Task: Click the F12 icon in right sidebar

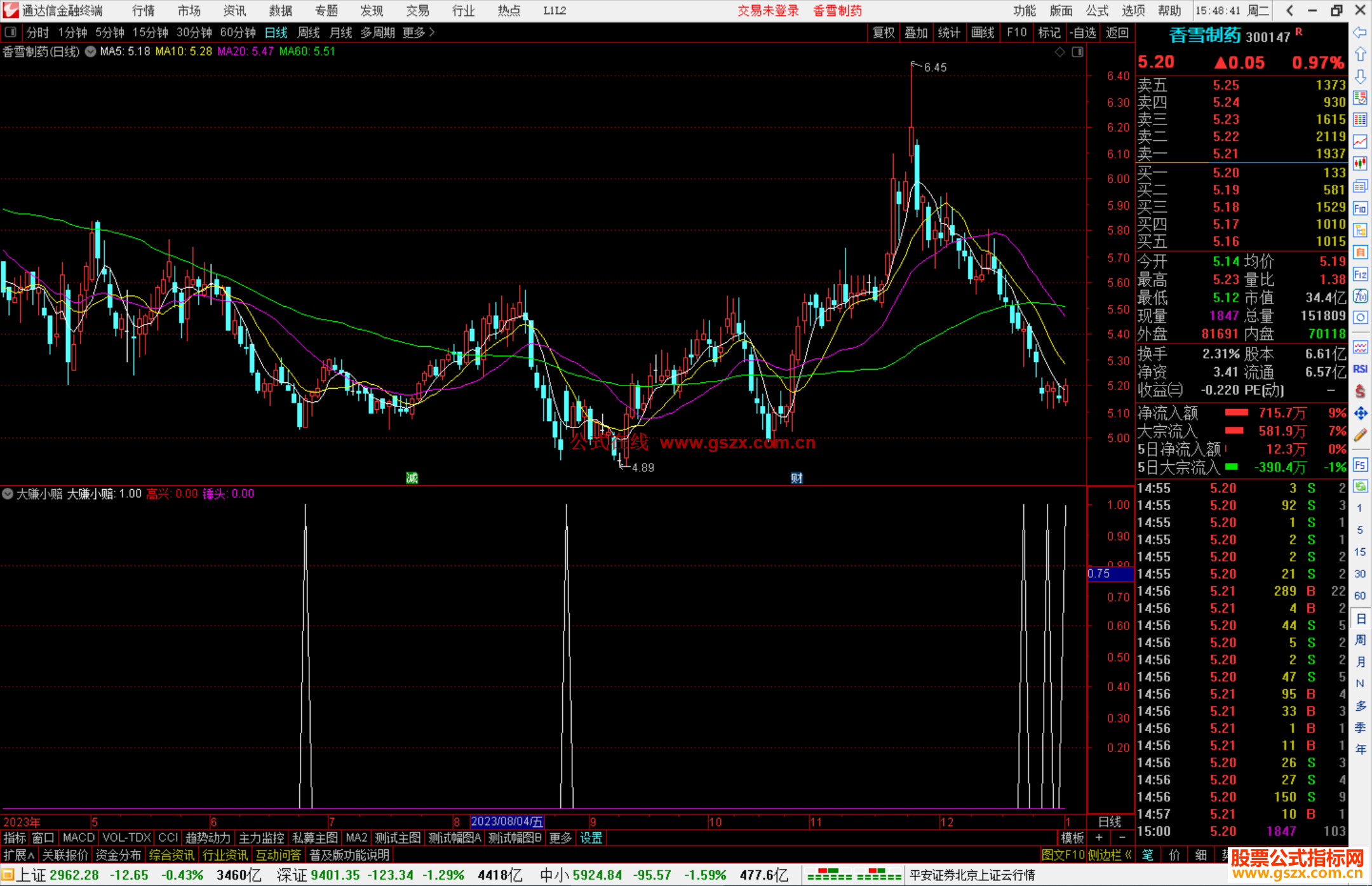Action: tap(1360, 274)
